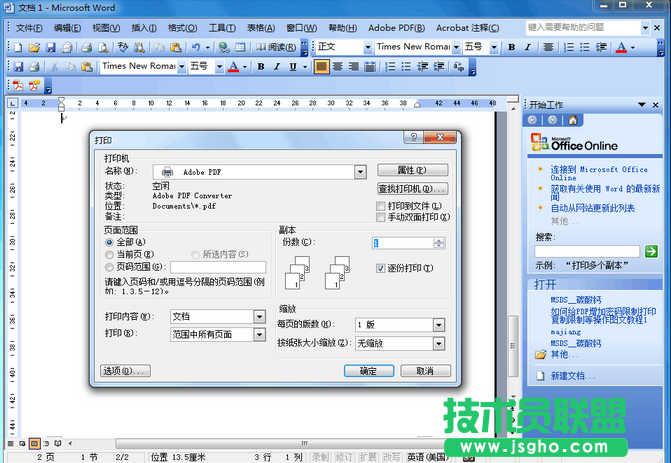Expand the 开始工作 task pane menu arrow

[x=641, y=104]
